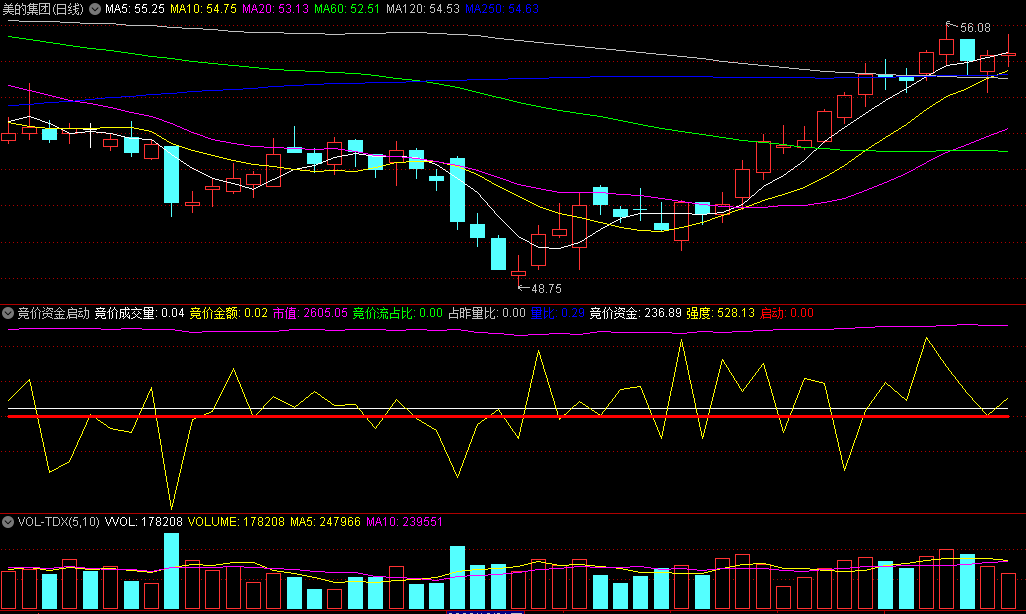Screen dimensions: 1026x614
Task: Select the 量比: 0.29 reading
Action: pyautogui.click(x=557, y=314)
